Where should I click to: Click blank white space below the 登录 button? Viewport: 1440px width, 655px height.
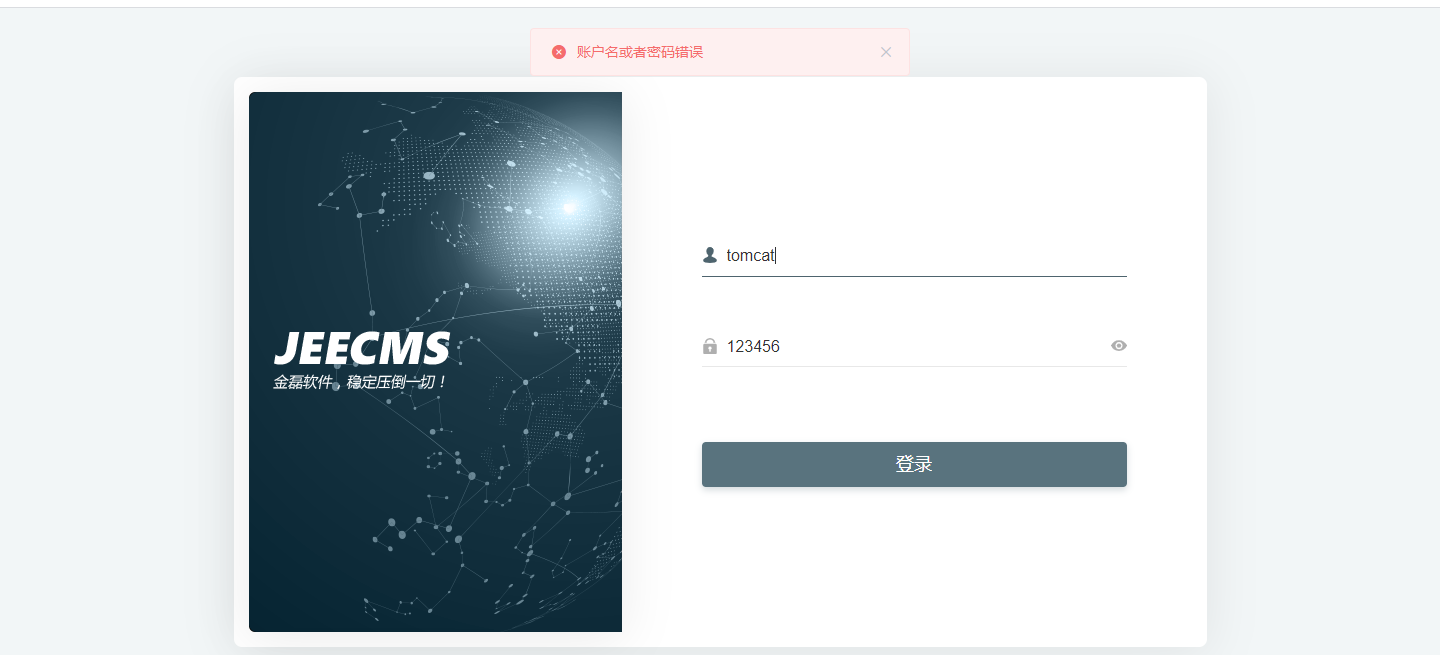(x=914, y=565)
